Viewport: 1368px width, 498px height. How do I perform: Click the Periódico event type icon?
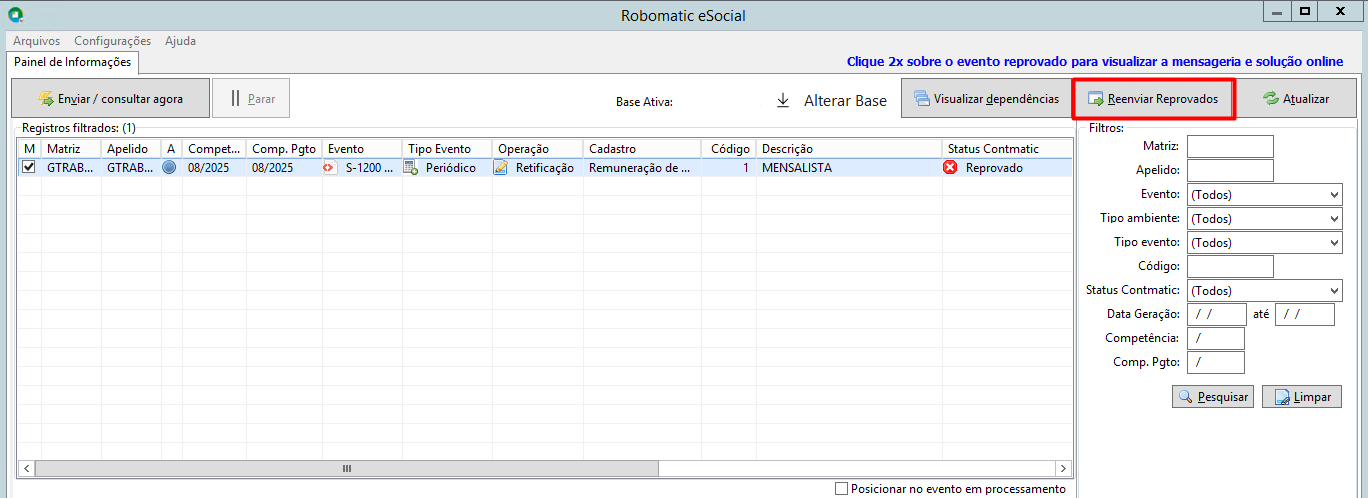(411, 168)
